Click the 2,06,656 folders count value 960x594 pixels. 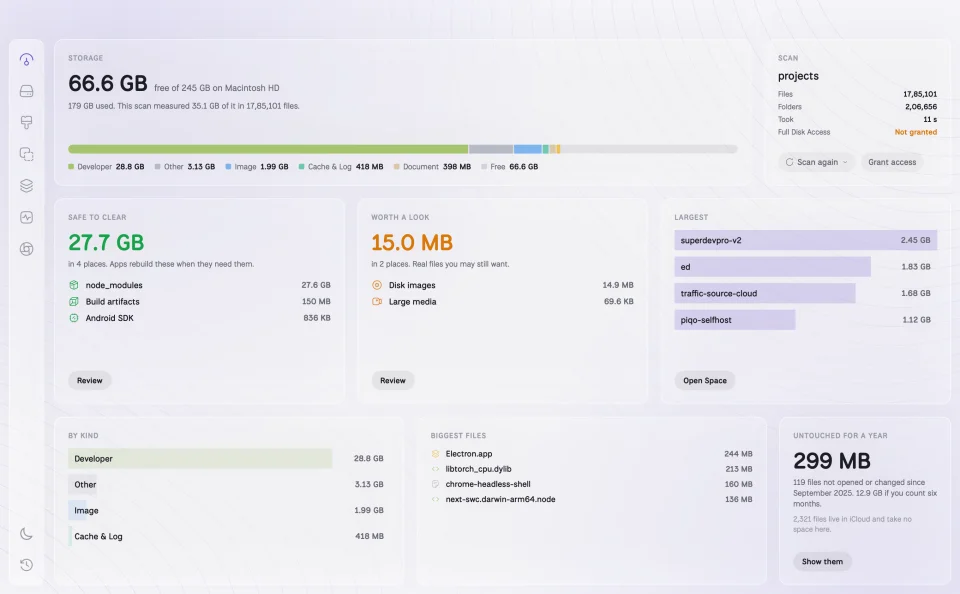tap(921, 107)
